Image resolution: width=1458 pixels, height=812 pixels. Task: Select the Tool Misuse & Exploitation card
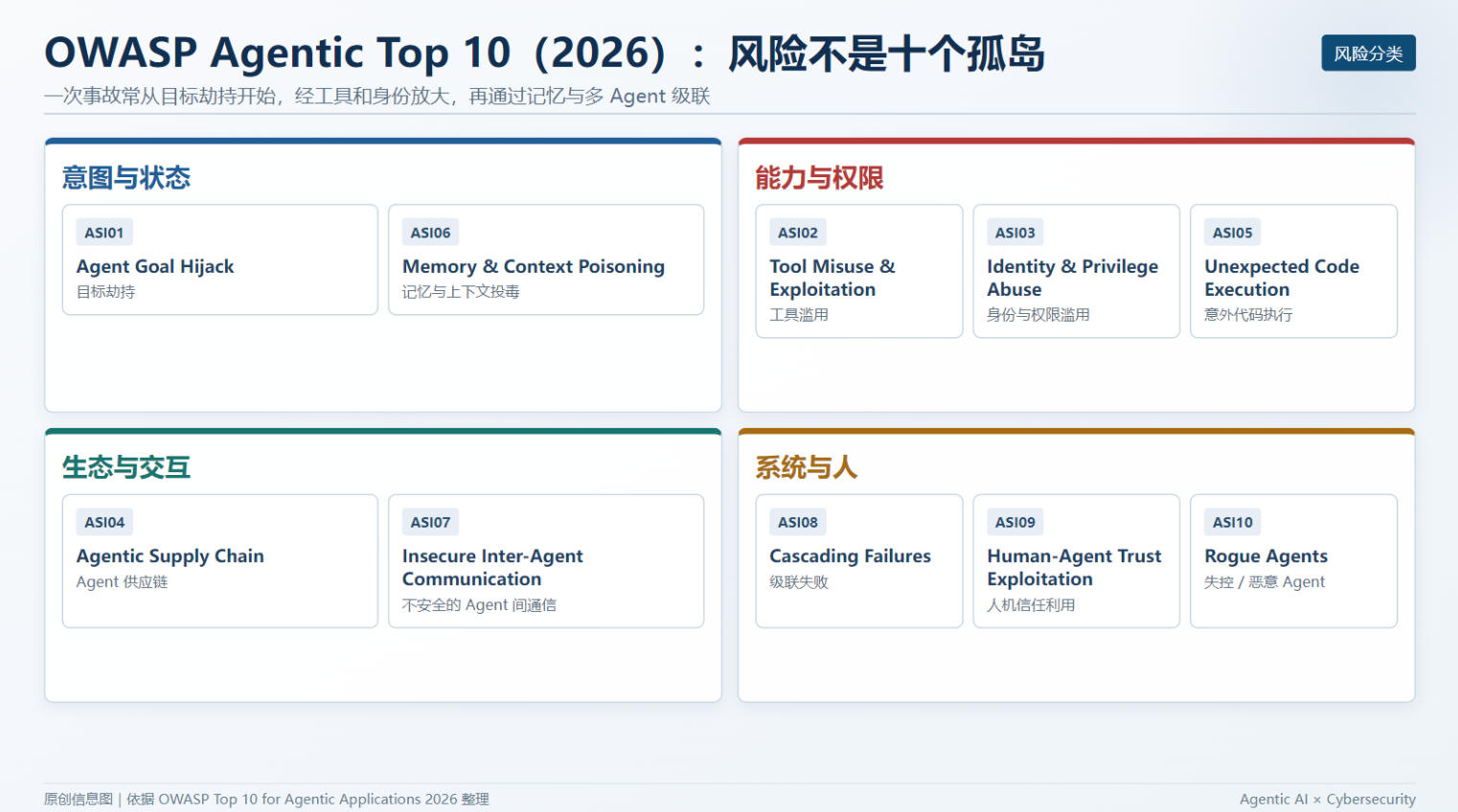[x=859, y=271]
